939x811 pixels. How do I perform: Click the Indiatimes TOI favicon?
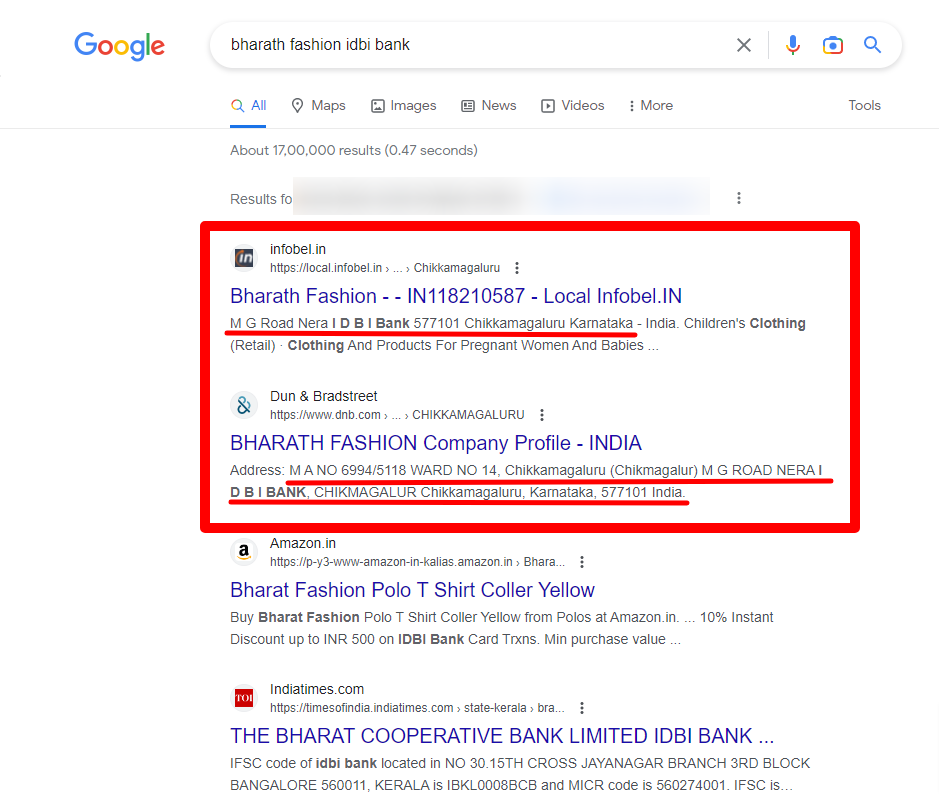click(245, 698)
